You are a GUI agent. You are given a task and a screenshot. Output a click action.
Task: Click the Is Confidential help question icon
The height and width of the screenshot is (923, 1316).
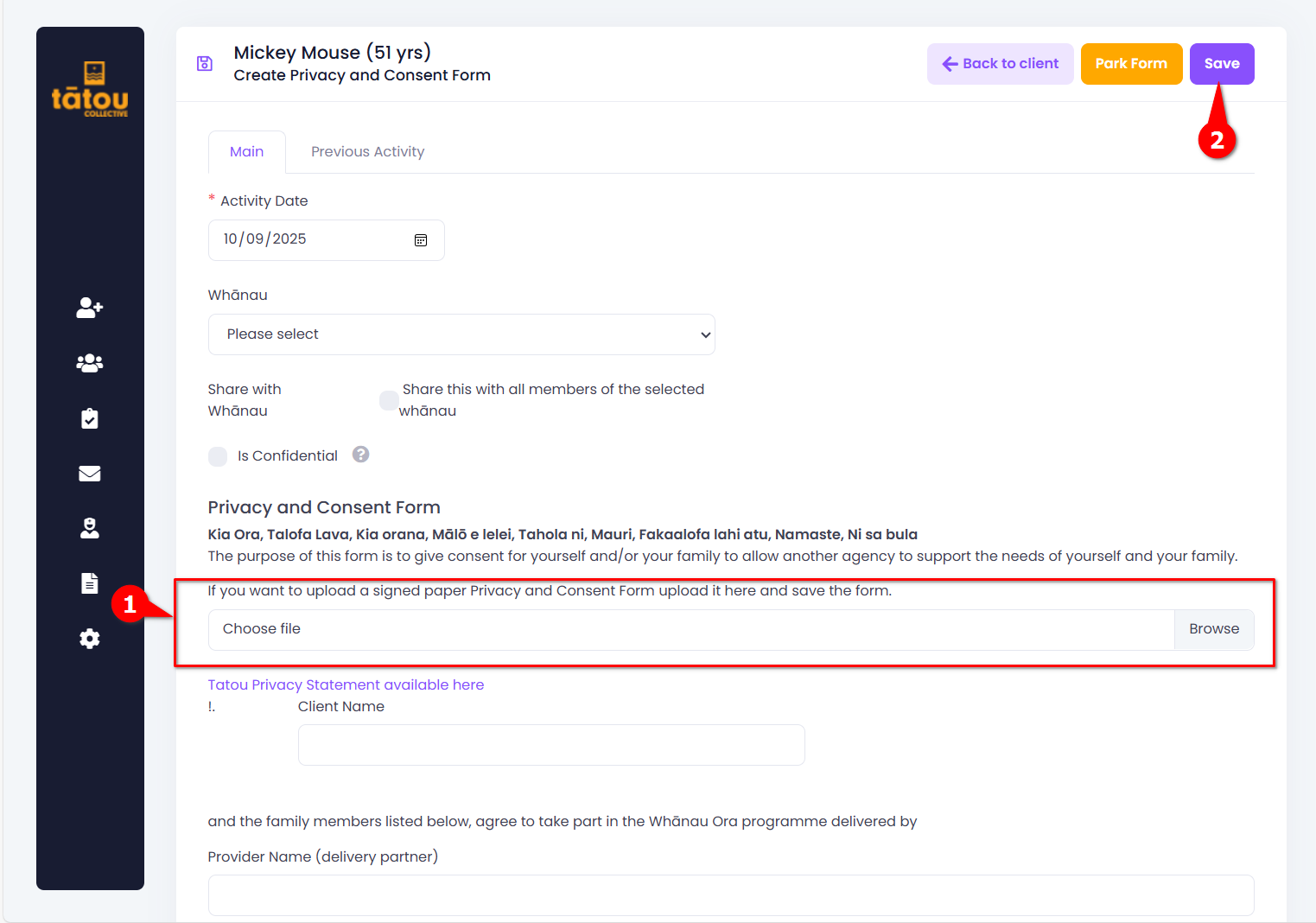[361, 455]
